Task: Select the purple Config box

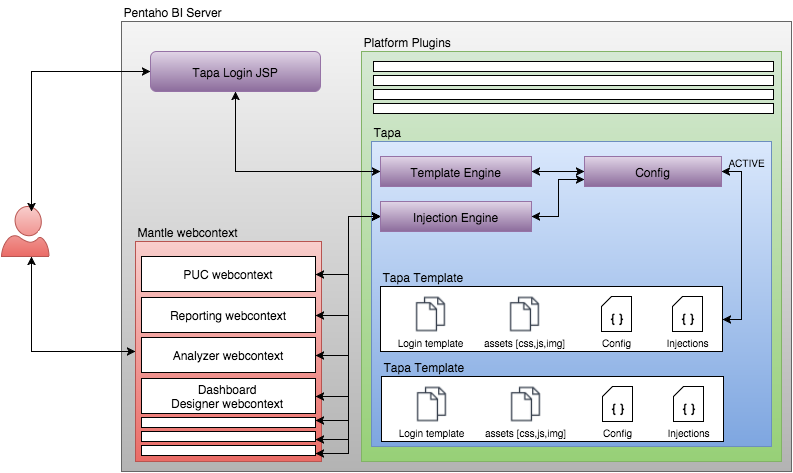Action: click(x=652, y=172)
